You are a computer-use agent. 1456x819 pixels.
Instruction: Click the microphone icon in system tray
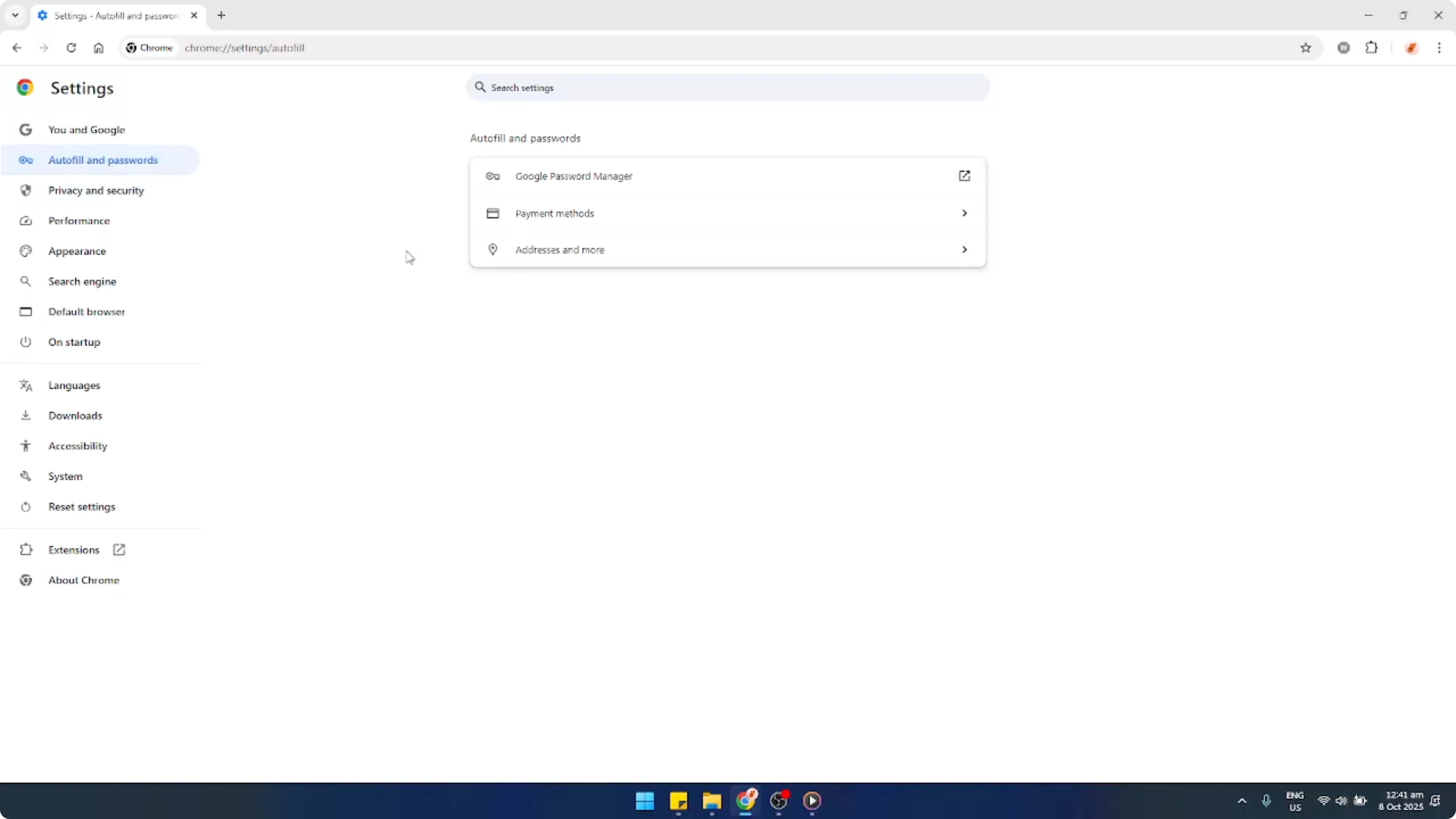pos(1266,801)
